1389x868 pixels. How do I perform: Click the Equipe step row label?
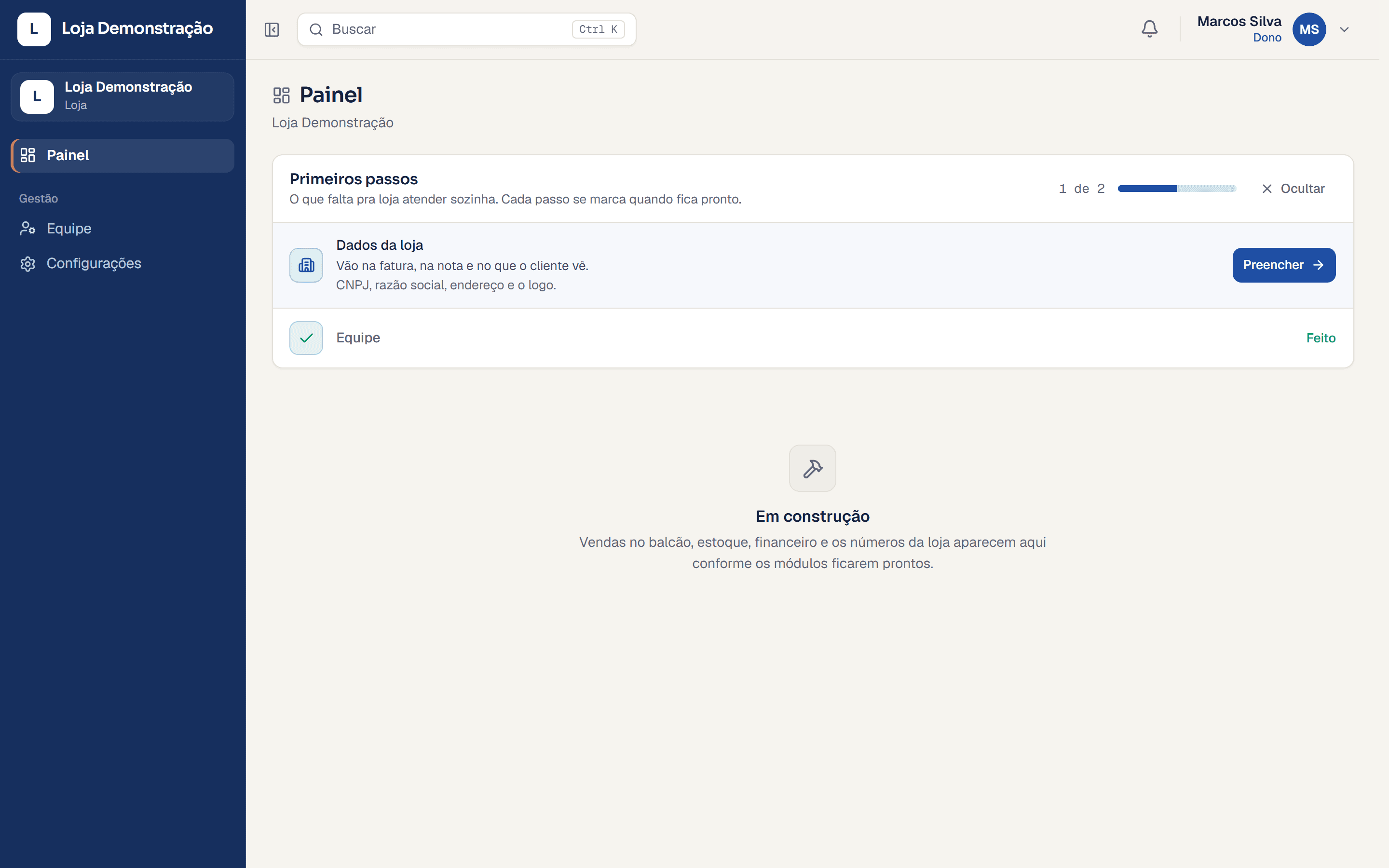click(x=358, y=338)
